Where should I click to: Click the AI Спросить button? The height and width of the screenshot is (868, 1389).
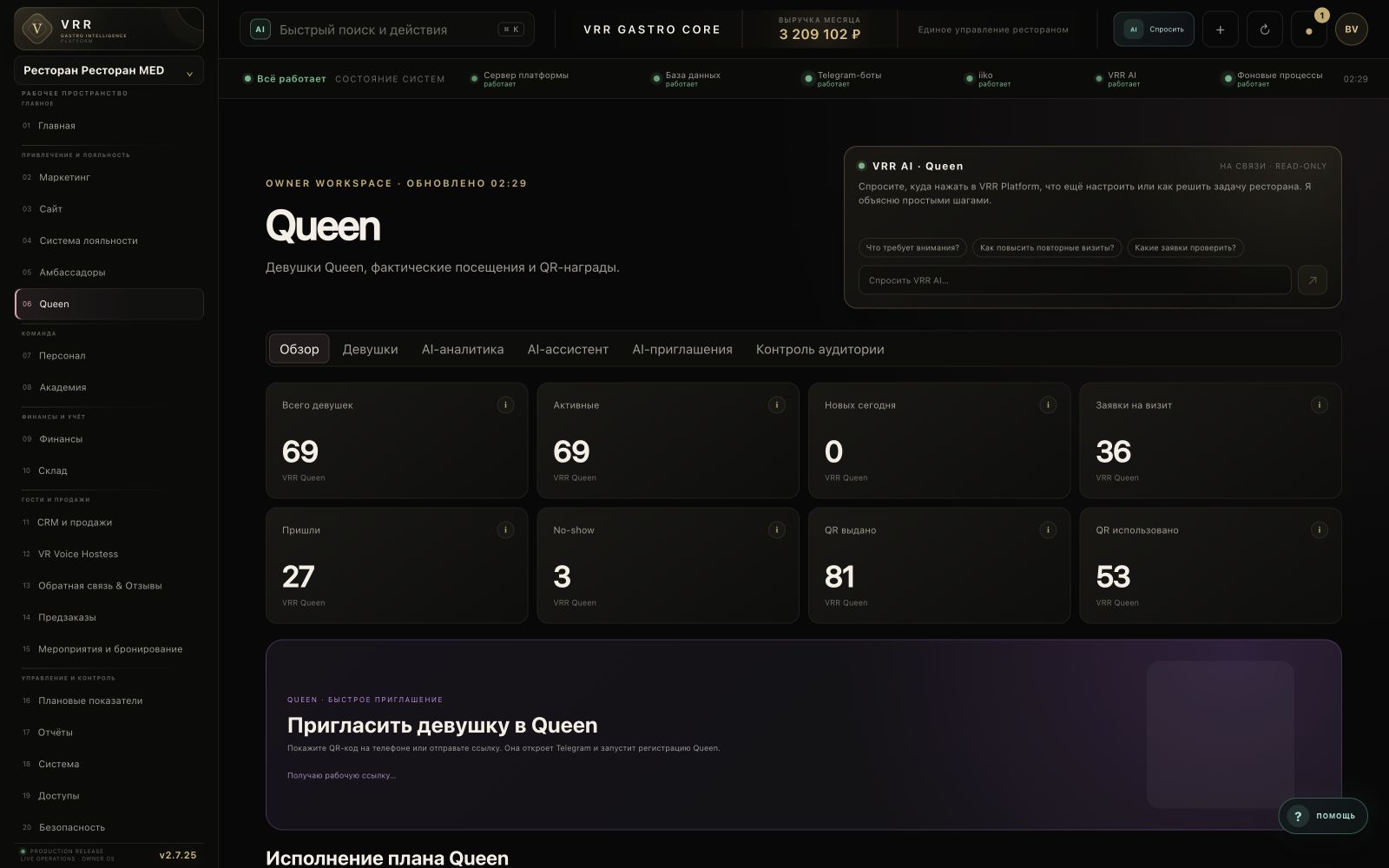pyautogui.click(x=1154, y=30)
